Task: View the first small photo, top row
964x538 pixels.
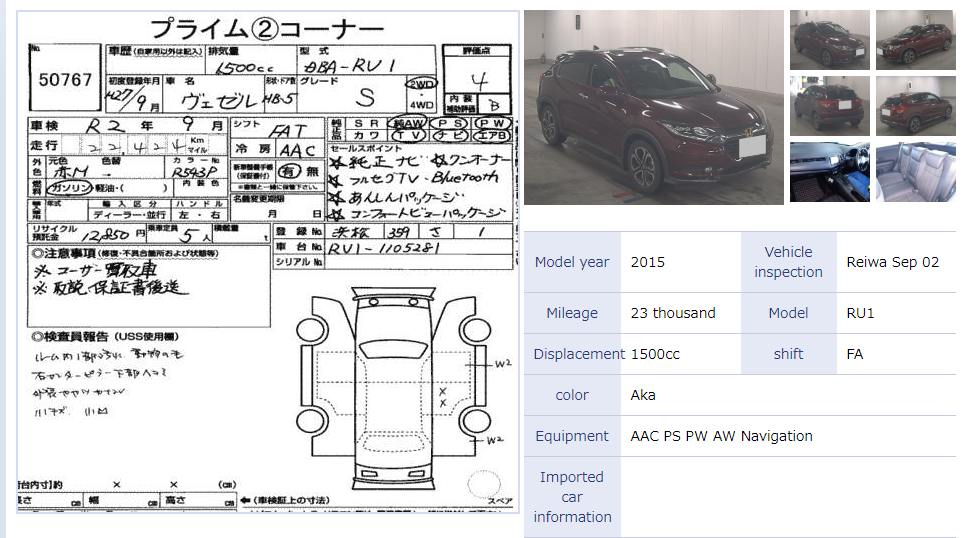Action: click(829, 39)
